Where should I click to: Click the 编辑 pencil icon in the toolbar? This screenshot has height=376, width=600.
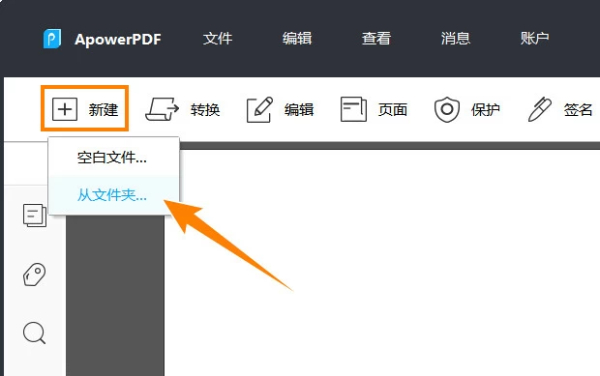[260, 109]
